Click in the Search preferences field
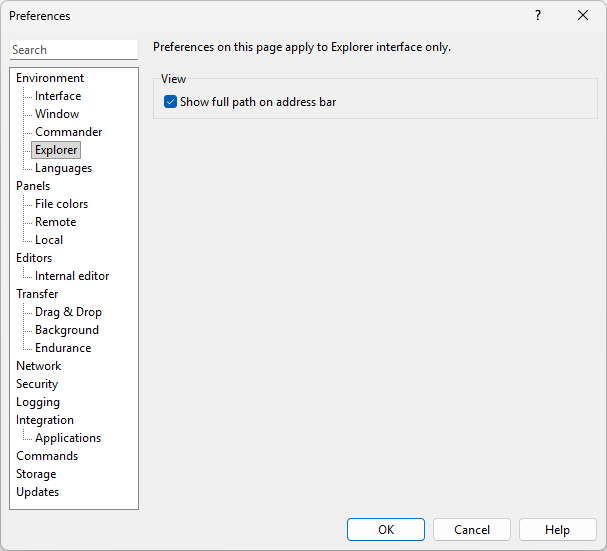 (74, 50)
